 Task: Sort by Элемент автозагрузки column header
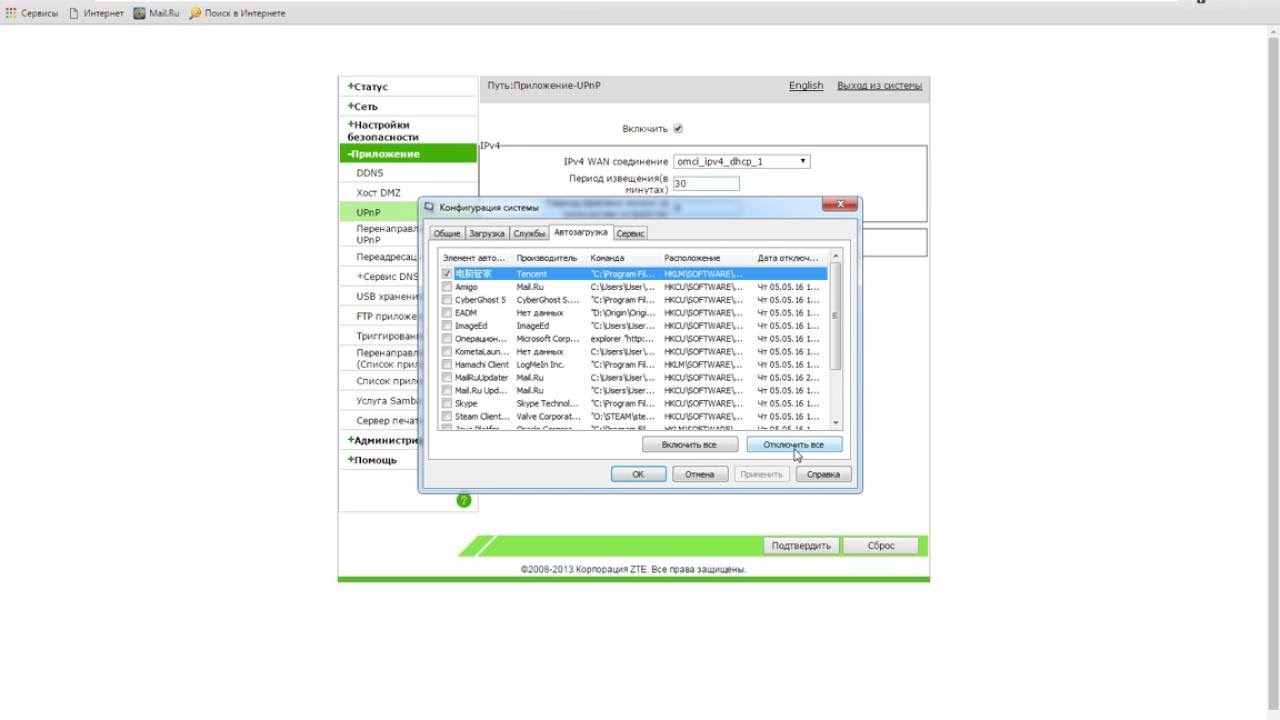click(x=476, y=257)
